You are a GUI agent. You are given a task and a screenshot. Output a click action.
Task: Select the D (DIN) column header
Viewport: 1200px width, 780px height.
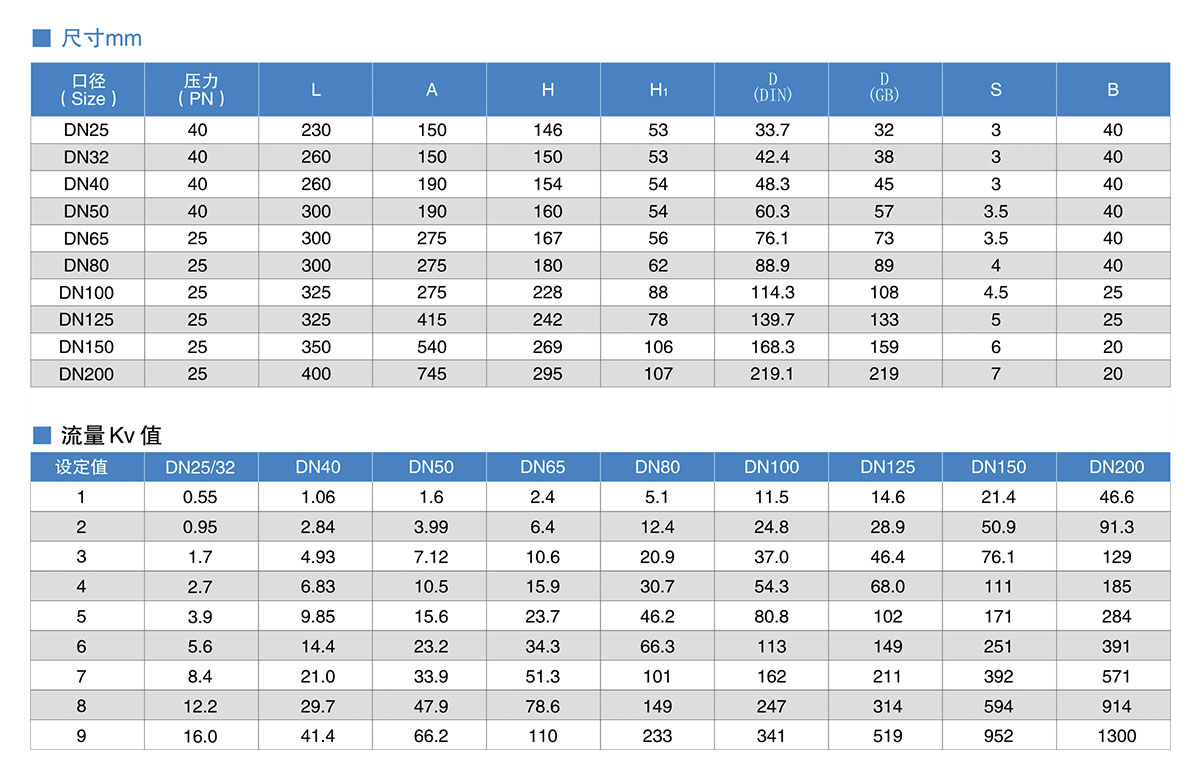(771, 87)
